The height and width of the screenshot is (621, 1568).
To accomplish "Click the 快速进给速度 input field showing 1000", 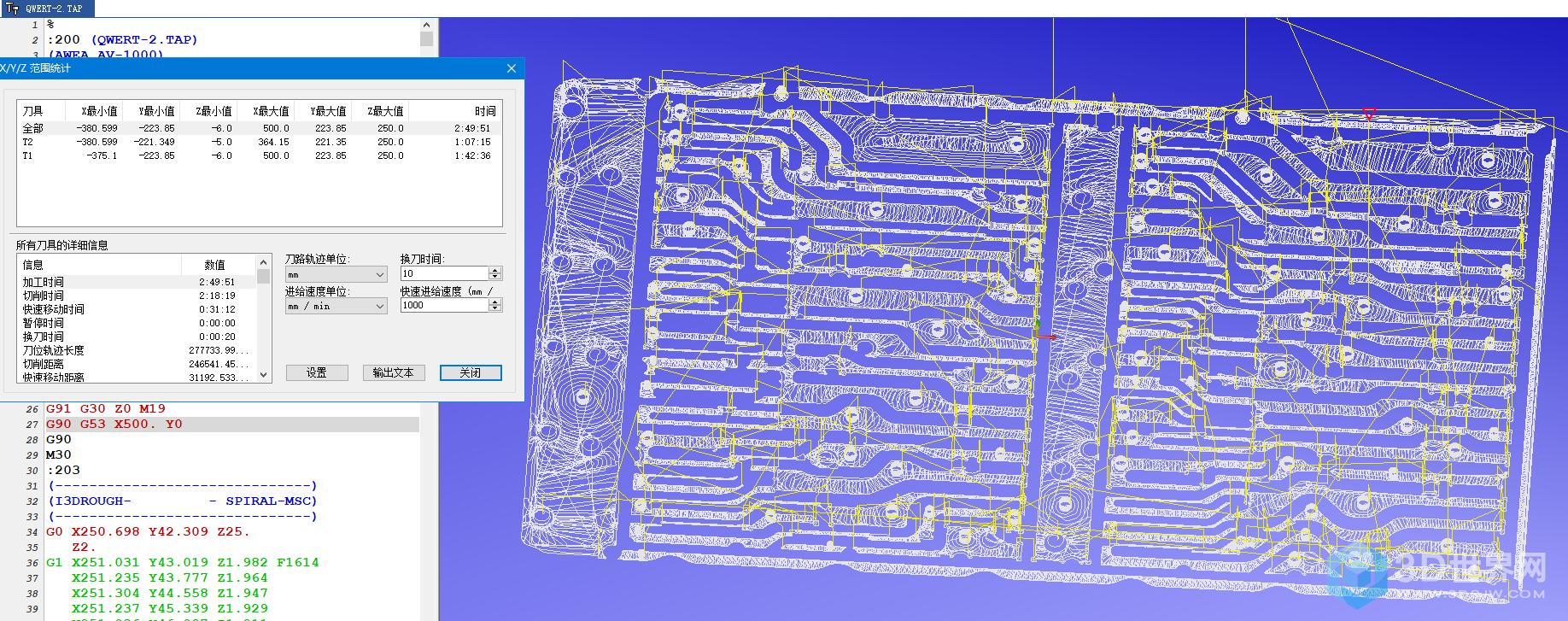I will pyautogui.click(x=444, y=305).
